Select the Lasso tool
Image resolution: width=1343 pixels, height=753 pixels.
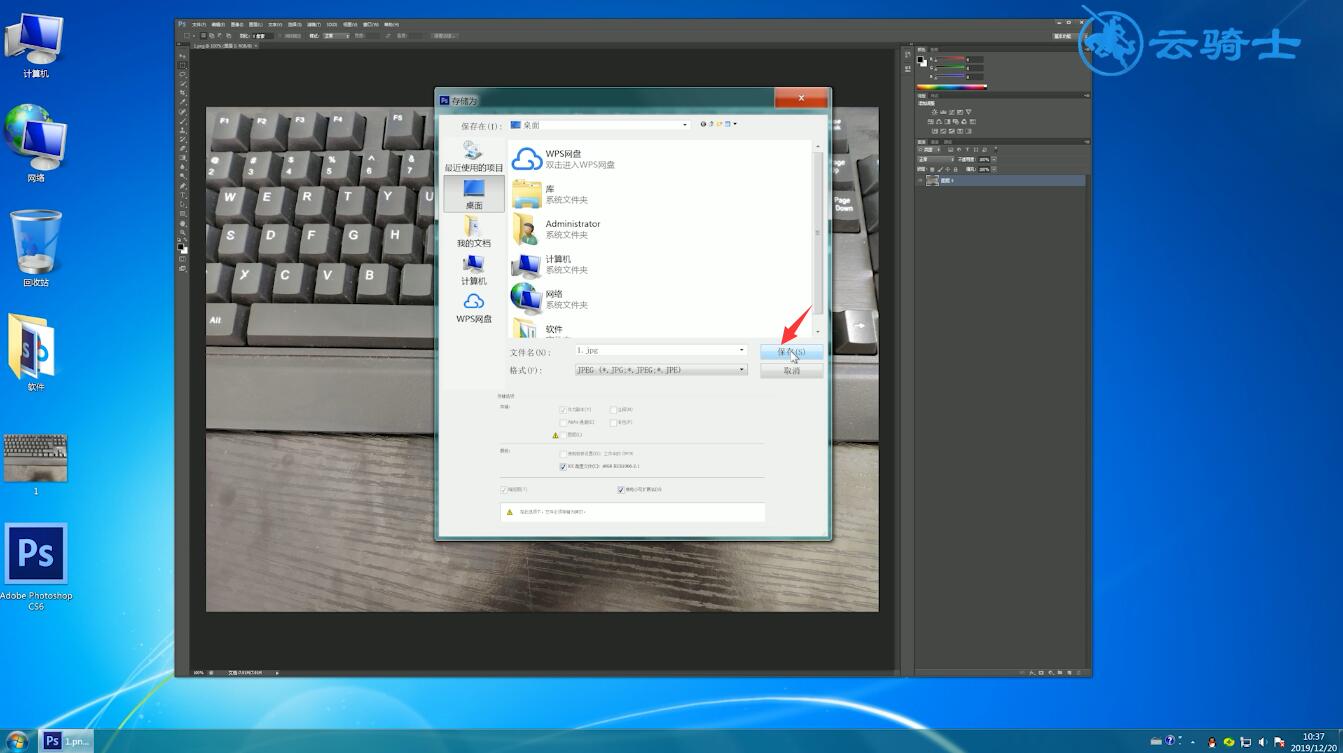click(x=183, y=74)
